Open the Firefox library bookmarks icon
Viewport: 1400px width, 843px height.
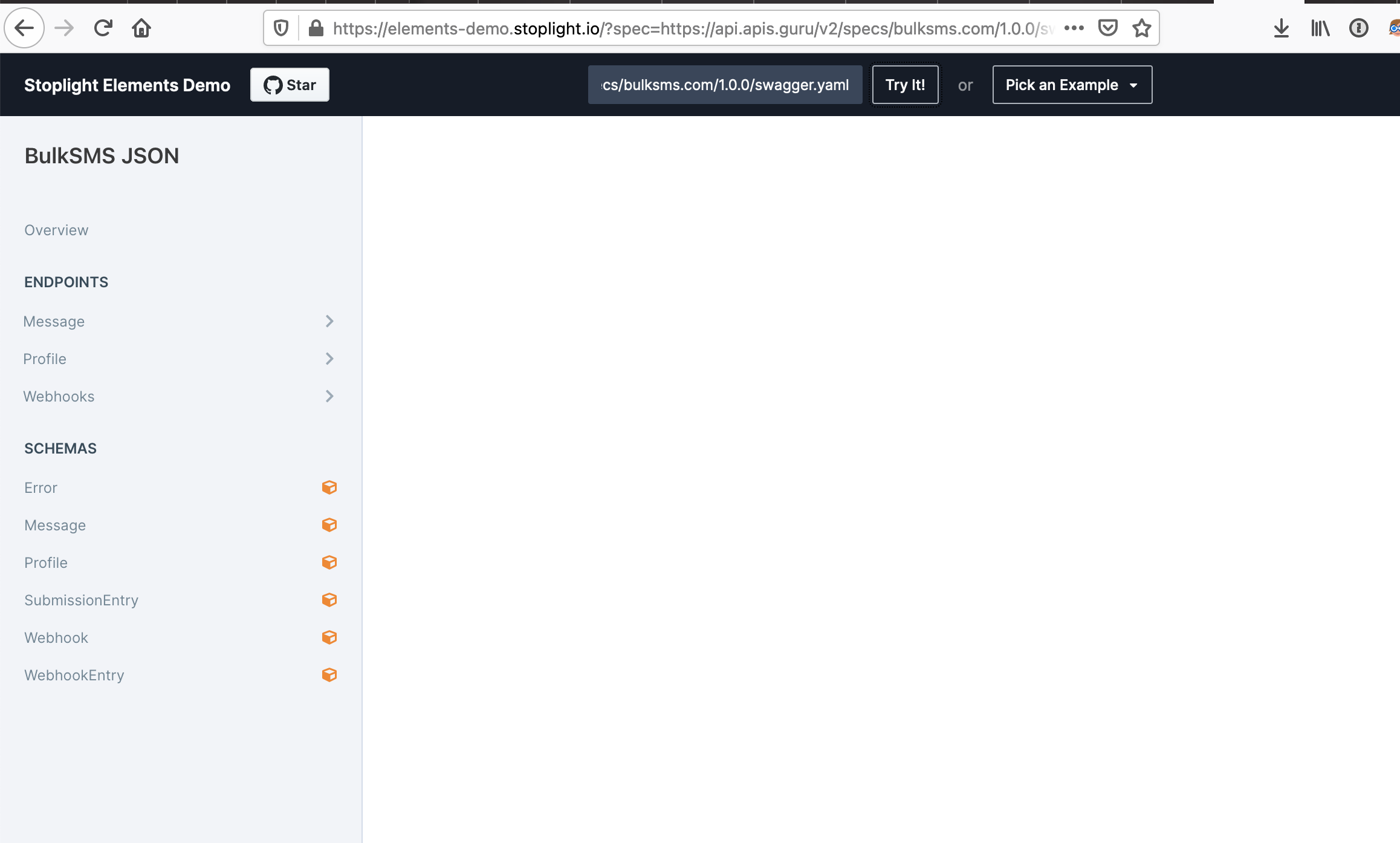pos(1320,27)
